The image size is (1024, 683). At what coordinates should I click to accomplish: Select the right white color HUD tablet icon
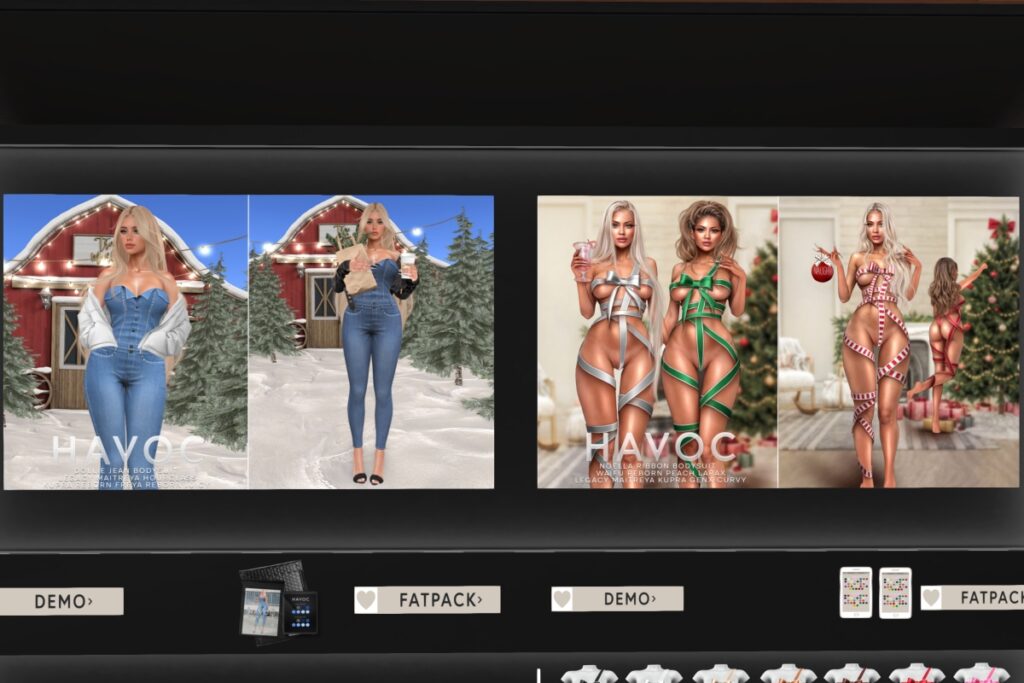pyautogui.click(x=895, y=592)
